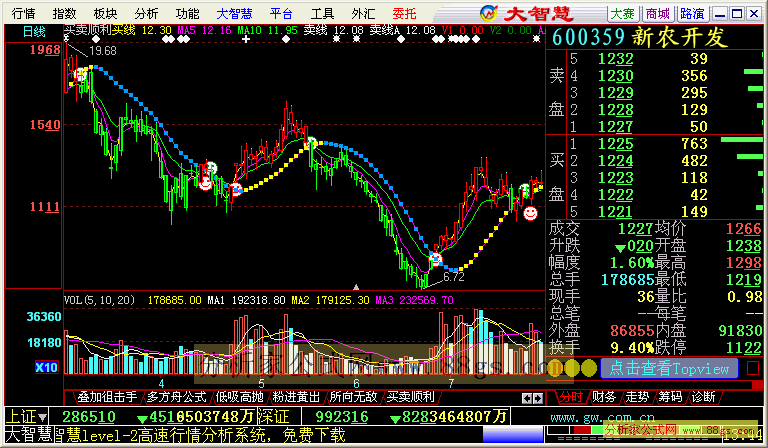This screenshot has width=768, height=448.
Task: Open the 指数 menu
Action: 65,14
